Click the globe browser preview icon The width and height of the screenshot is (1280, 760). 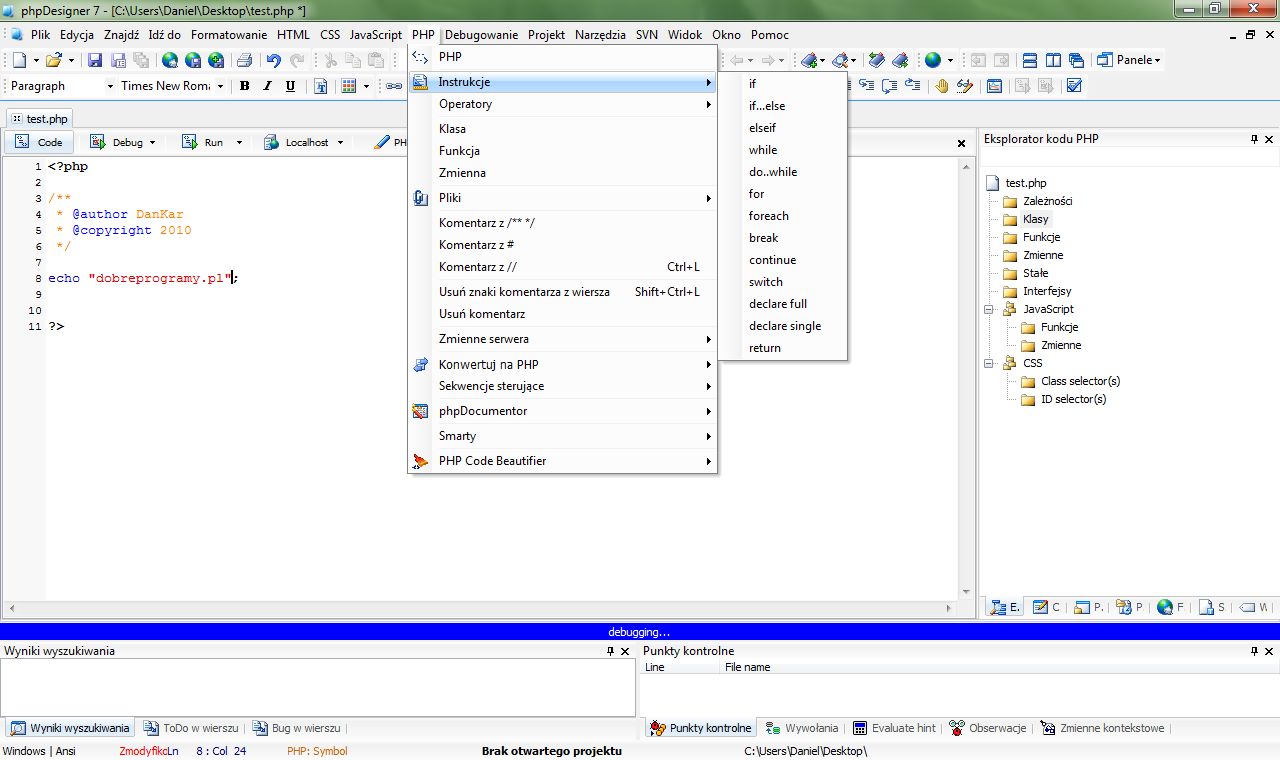[x=933, y=60]
